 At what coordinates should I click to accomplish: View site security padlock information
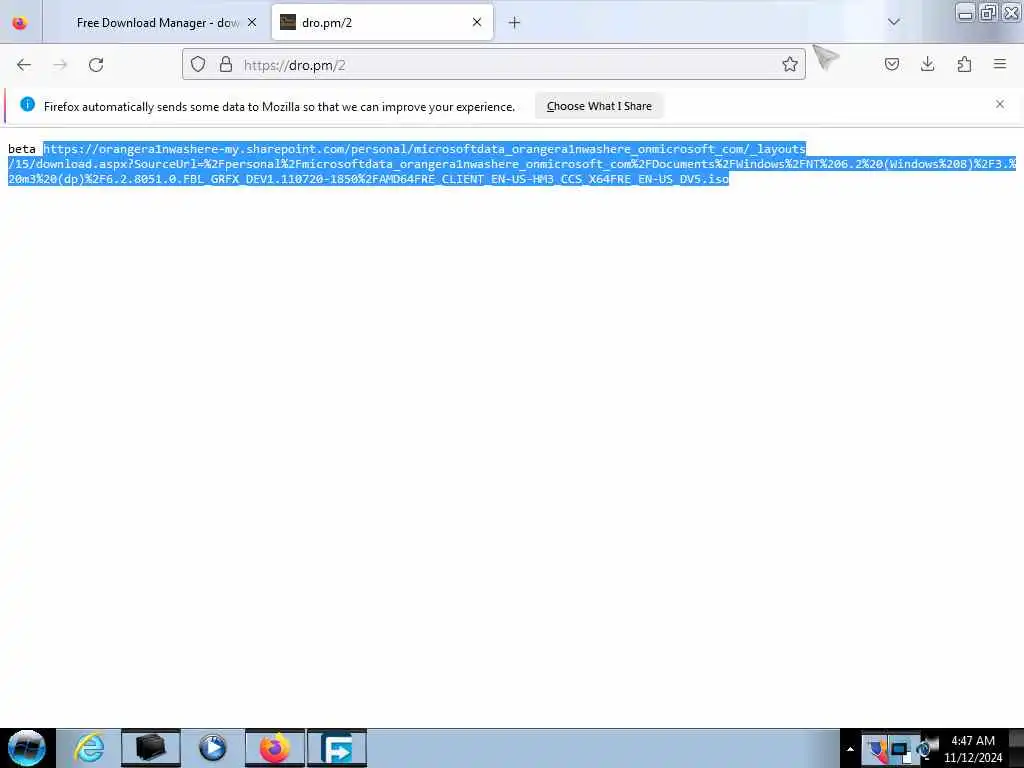226,64
